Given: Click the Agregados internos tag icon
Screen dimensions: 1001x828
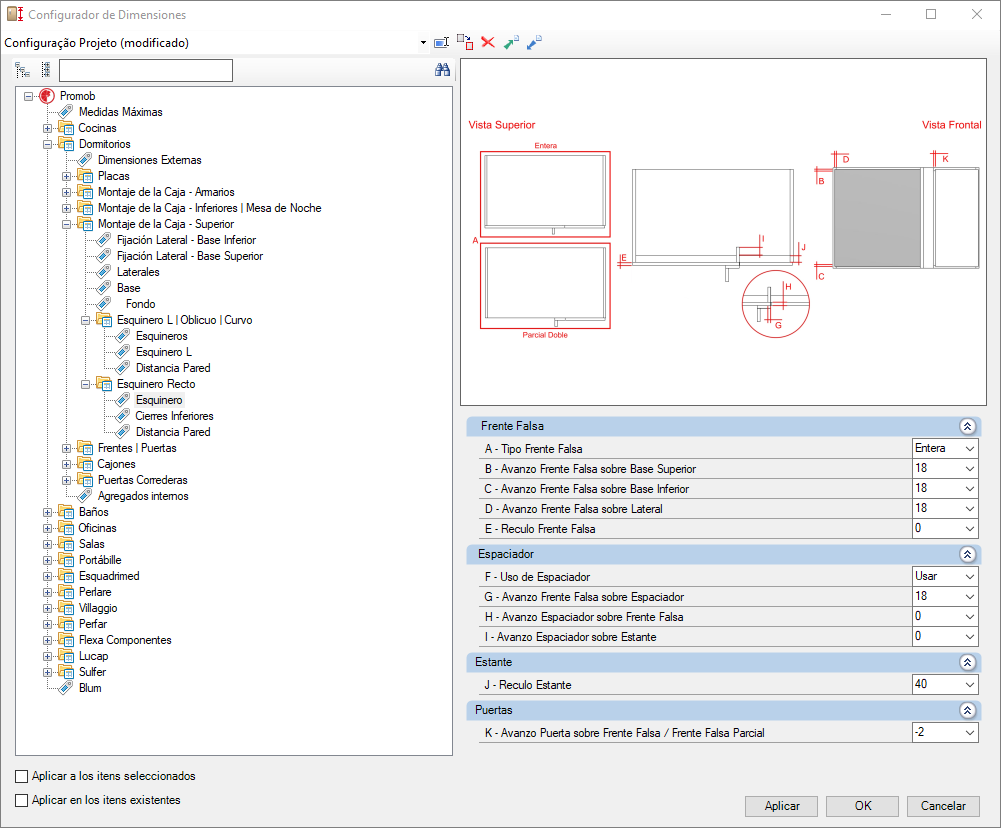Looking at the screenshot, I should (x=85, y=495).
